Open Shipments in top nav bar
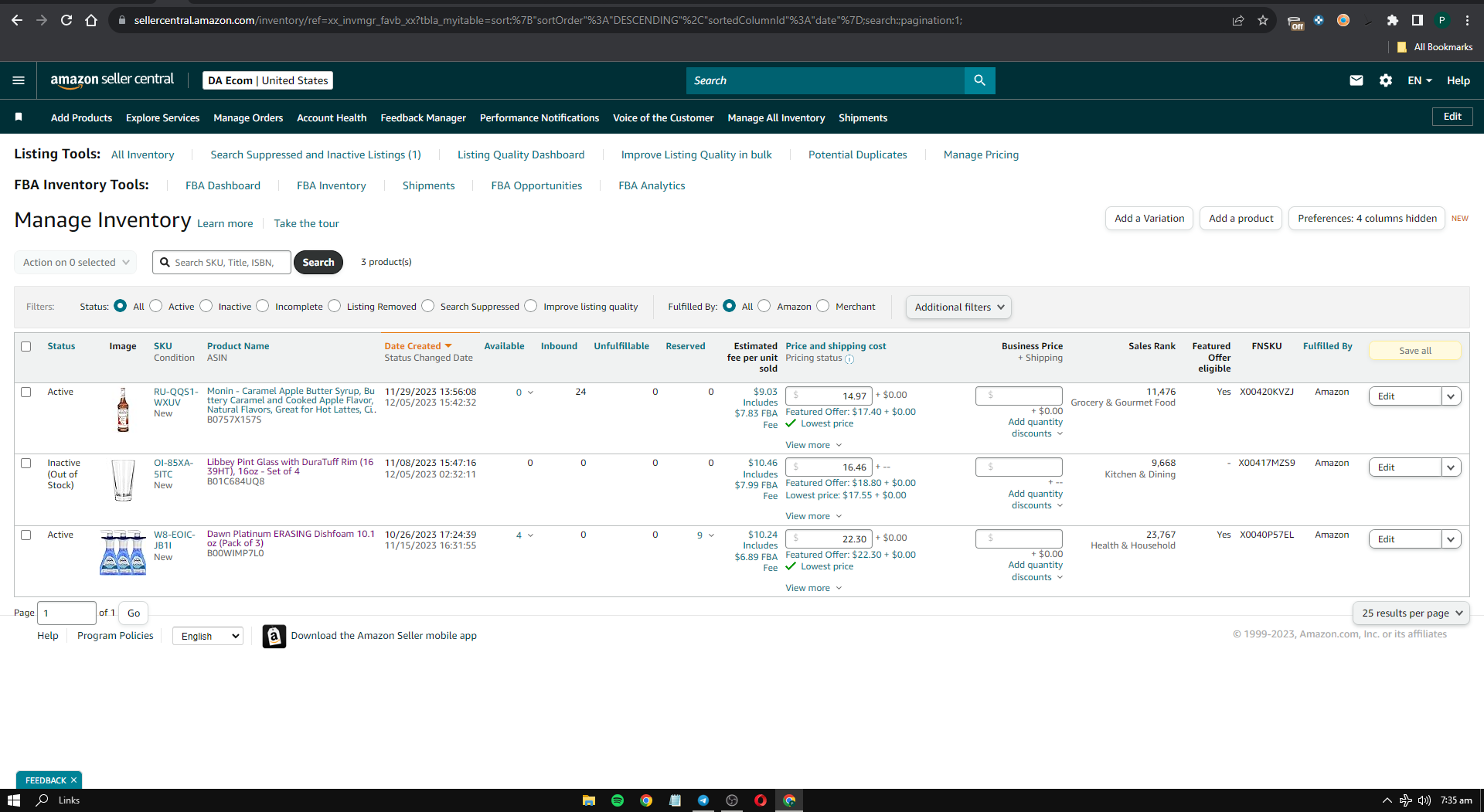 (863, 117)
